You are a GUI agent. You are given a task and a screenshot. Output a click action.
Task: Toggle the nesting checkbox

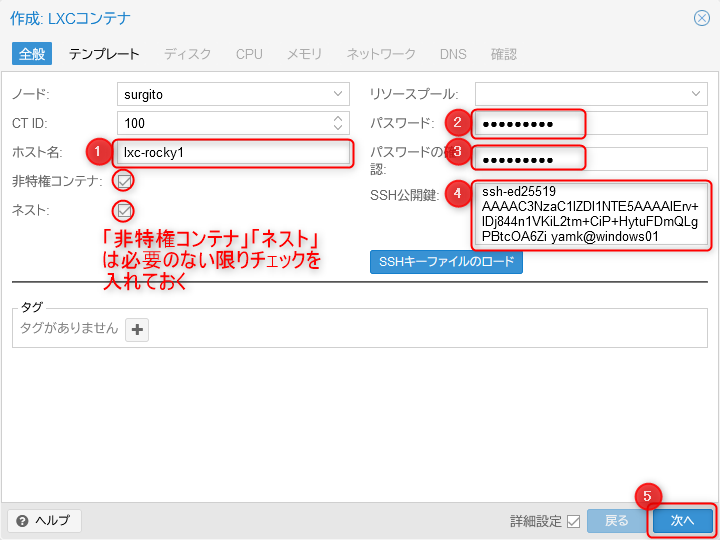124,210
